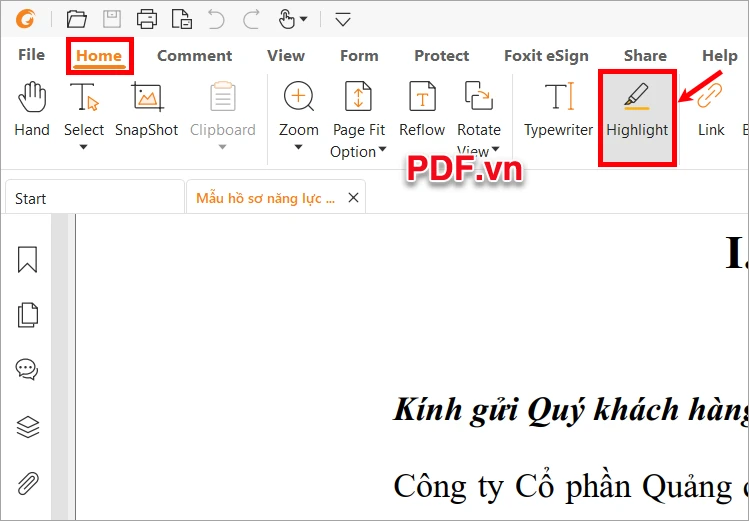Select the Typewriter tool

pos(558,109)
